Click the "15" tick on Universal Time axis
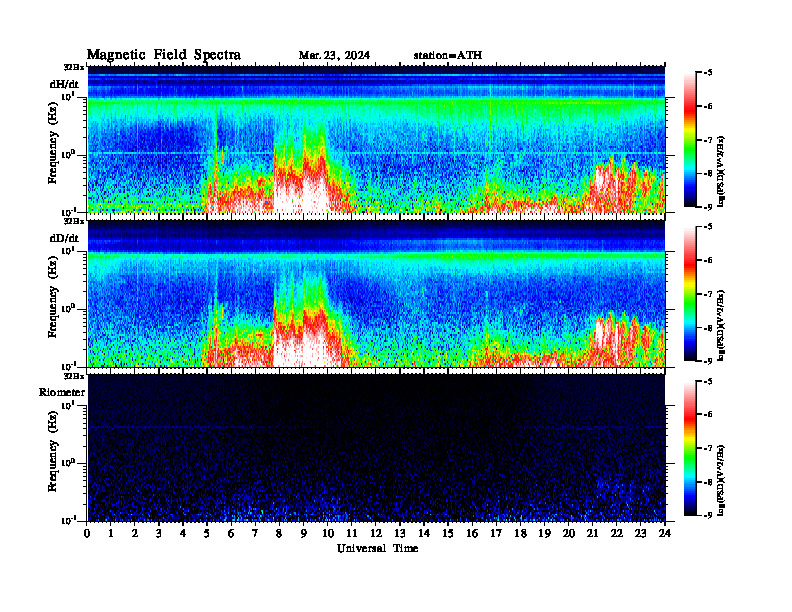The width and height of the screenshot is (792, 612). 448,533
